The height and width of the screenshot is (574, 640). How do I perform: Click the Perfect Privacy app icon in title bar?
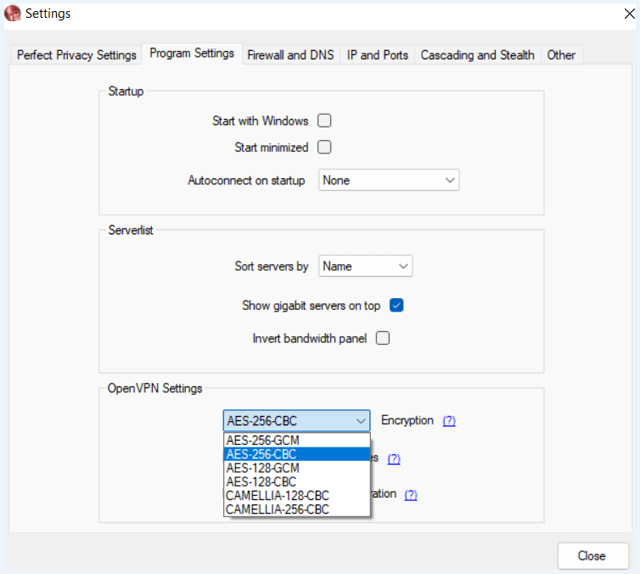click(13, 13)
